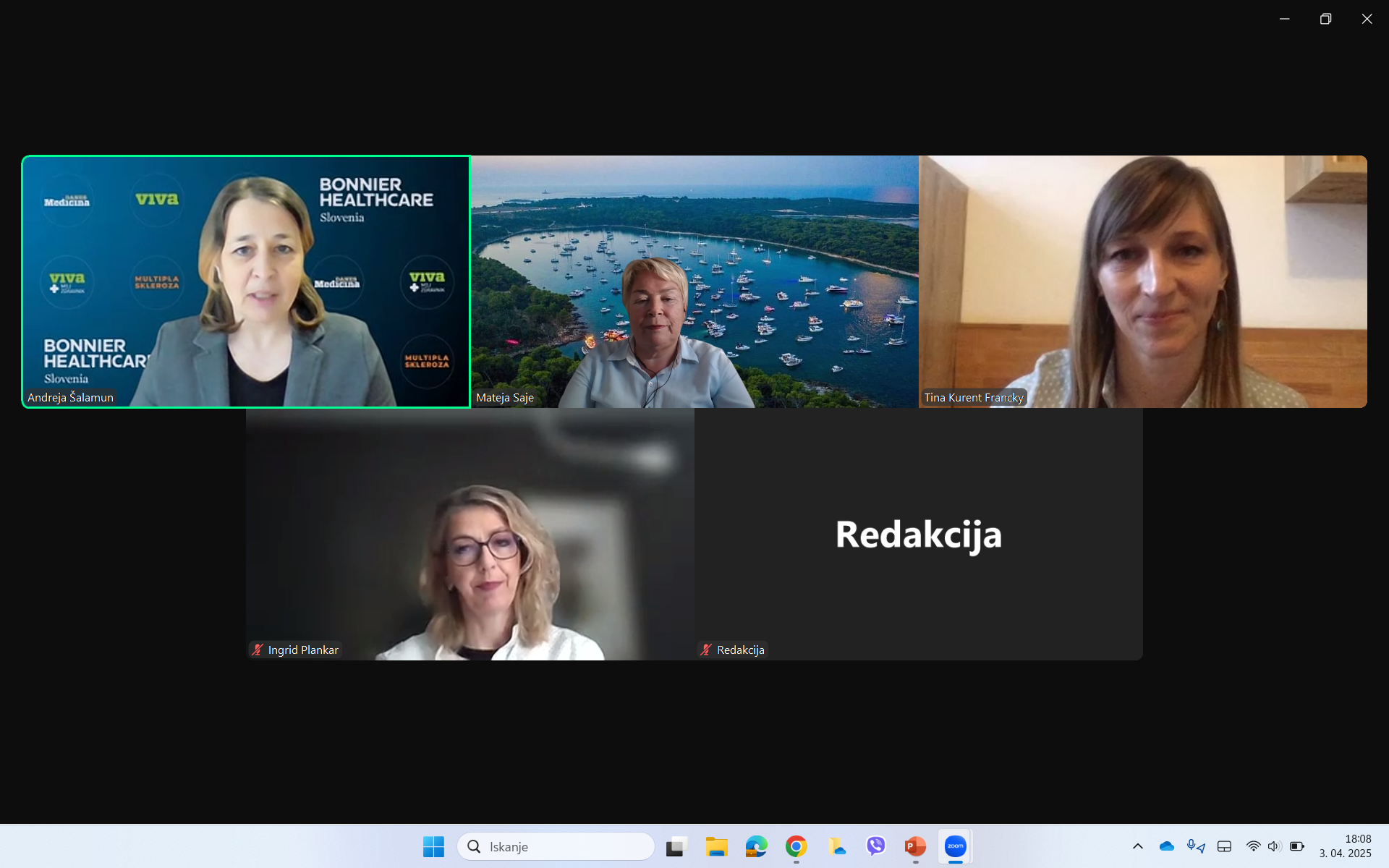Click microphone and location tray indicator

1195,846
